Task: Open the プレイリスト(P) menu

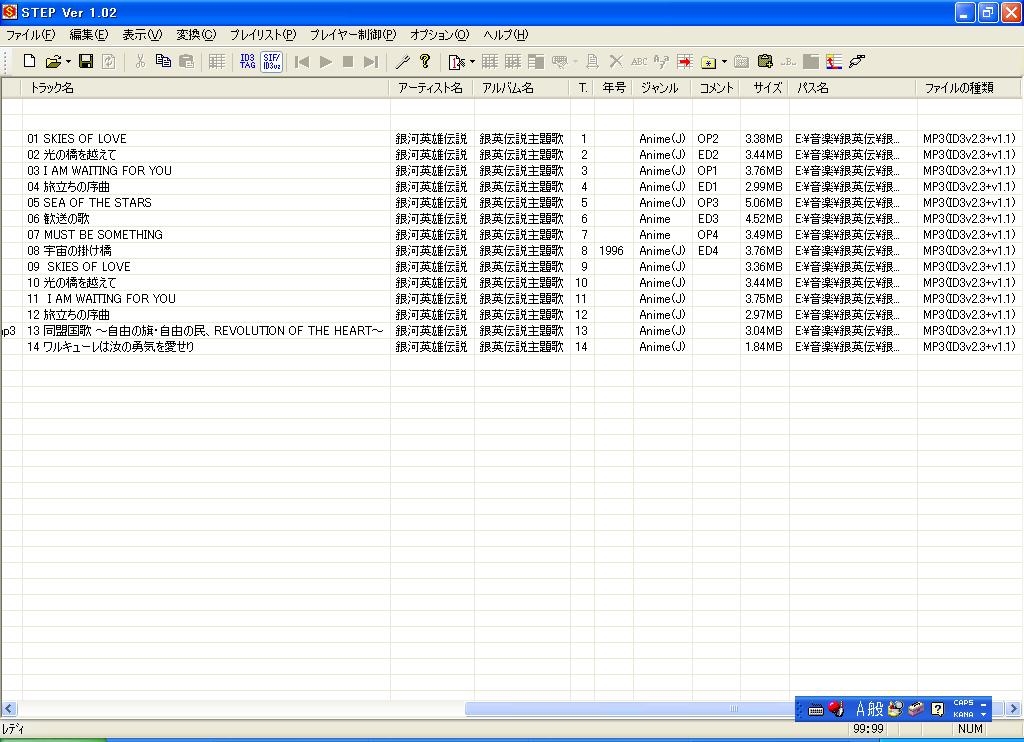Action: point(262,35)
